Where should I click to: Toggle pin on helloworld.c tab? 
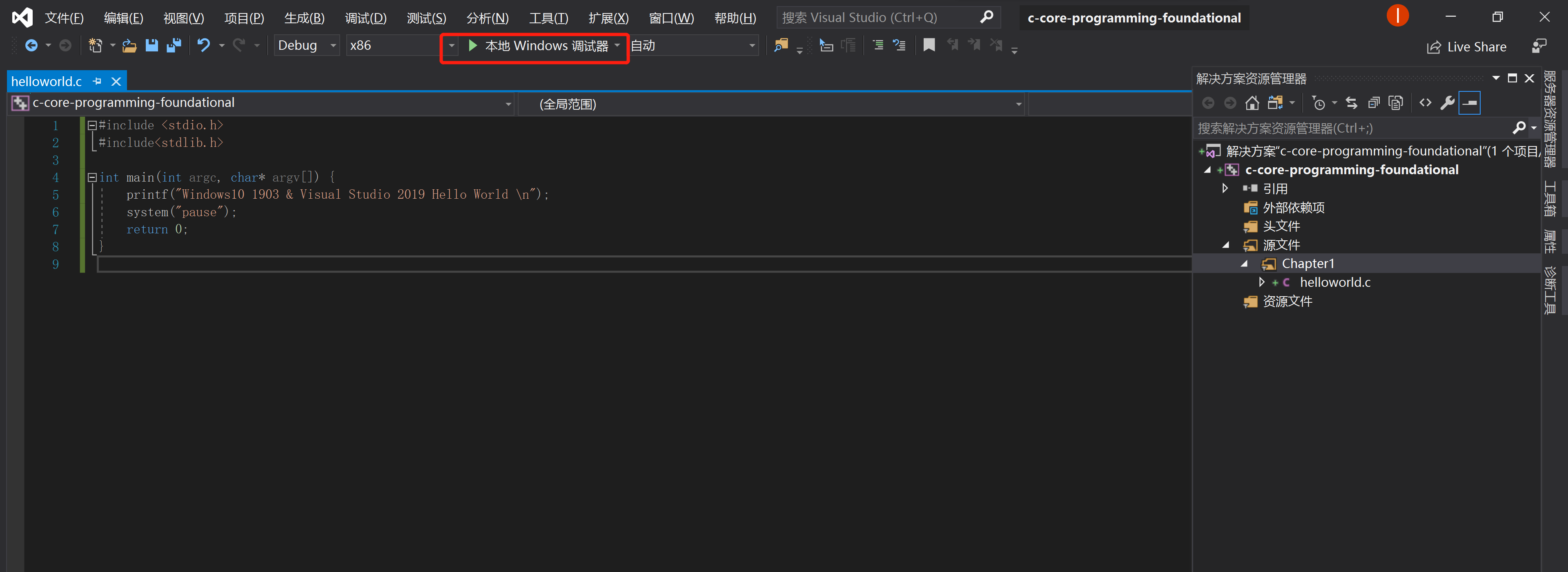[x=98, y=81]
